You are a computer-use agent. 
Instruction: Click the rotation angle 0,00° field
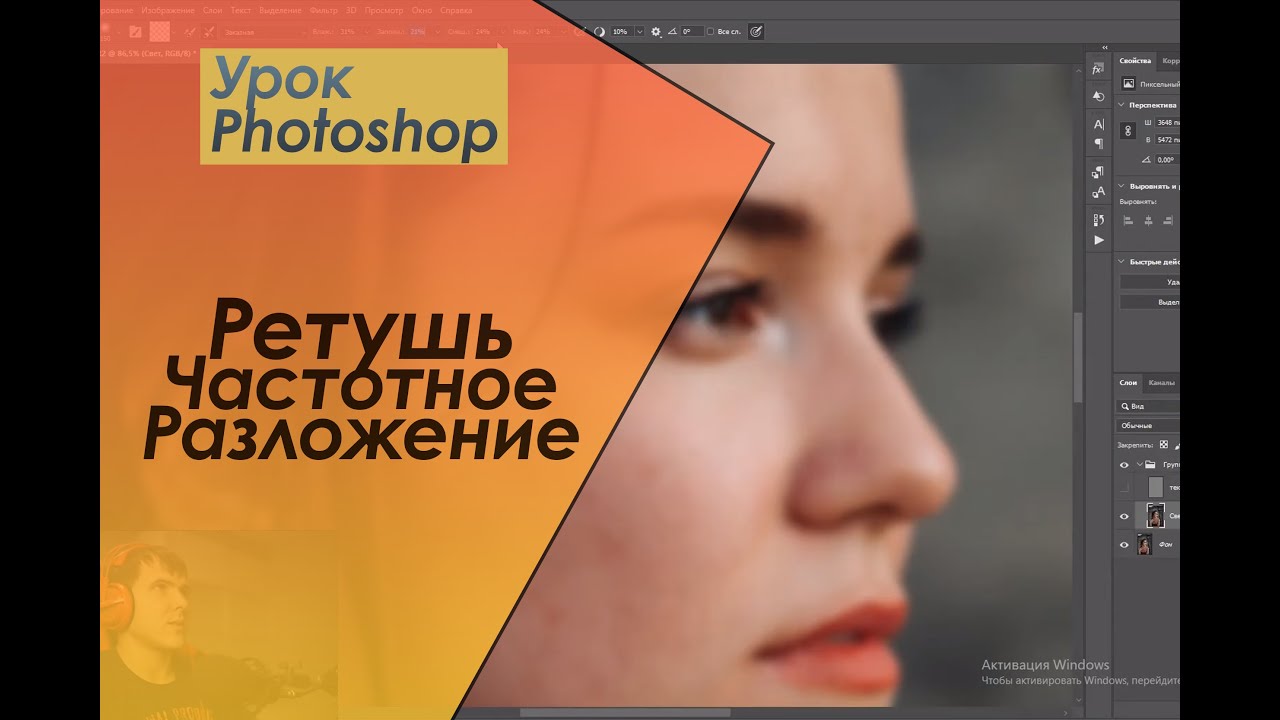click(1167, 160)
